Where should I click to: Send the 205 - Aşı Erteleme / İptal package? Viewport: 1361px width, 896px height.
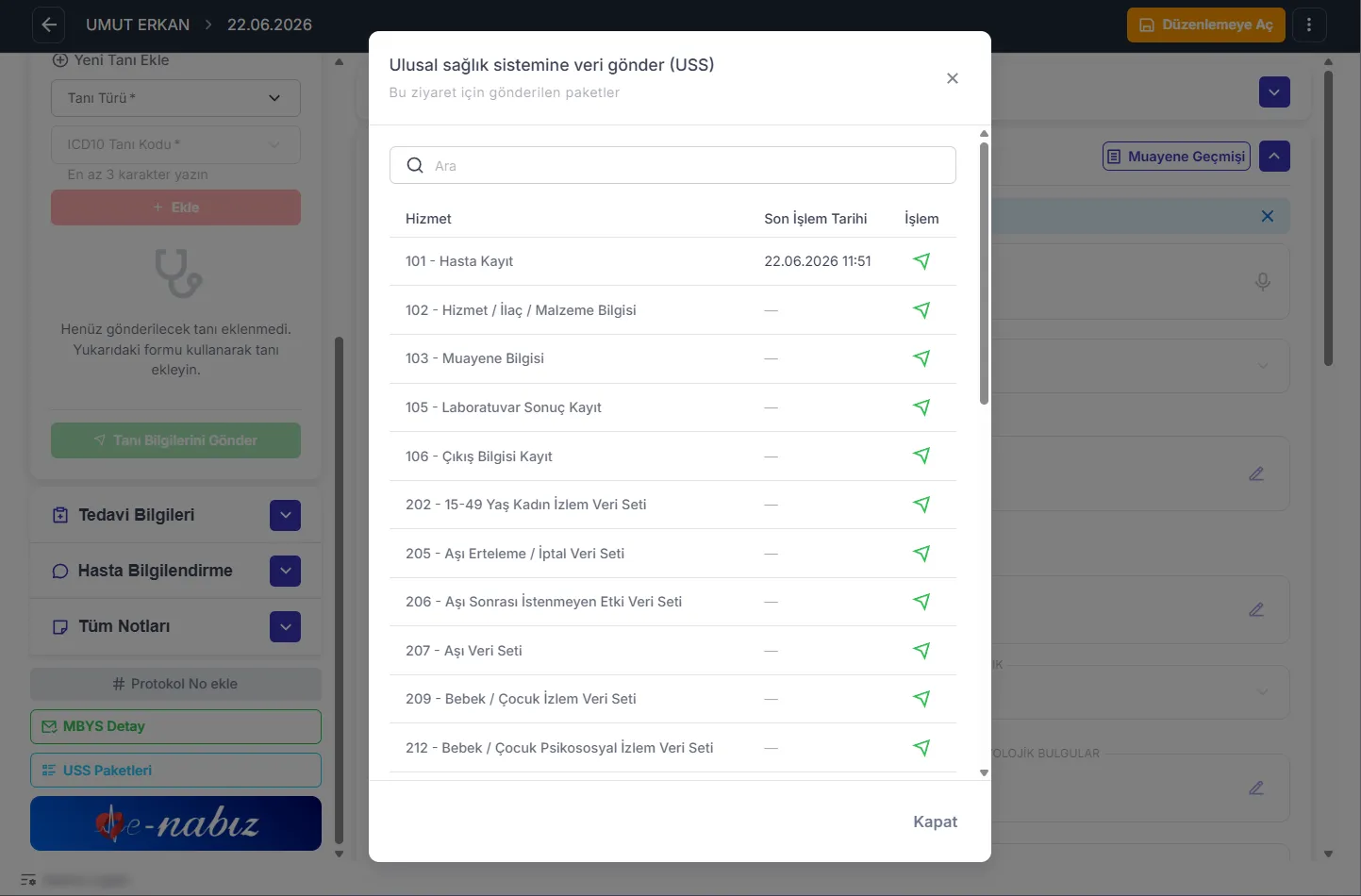tap(921, 554)
